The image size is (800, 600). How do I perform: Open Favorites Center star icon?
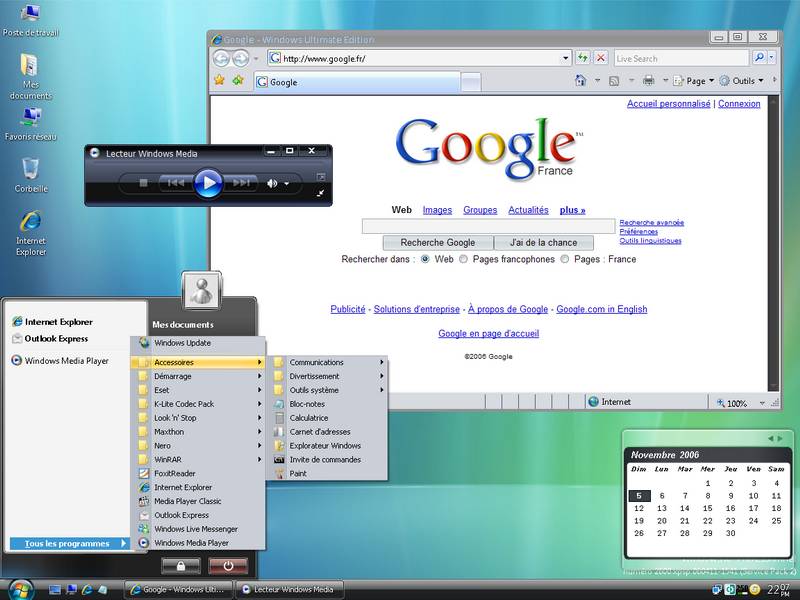tap(219, 80)
